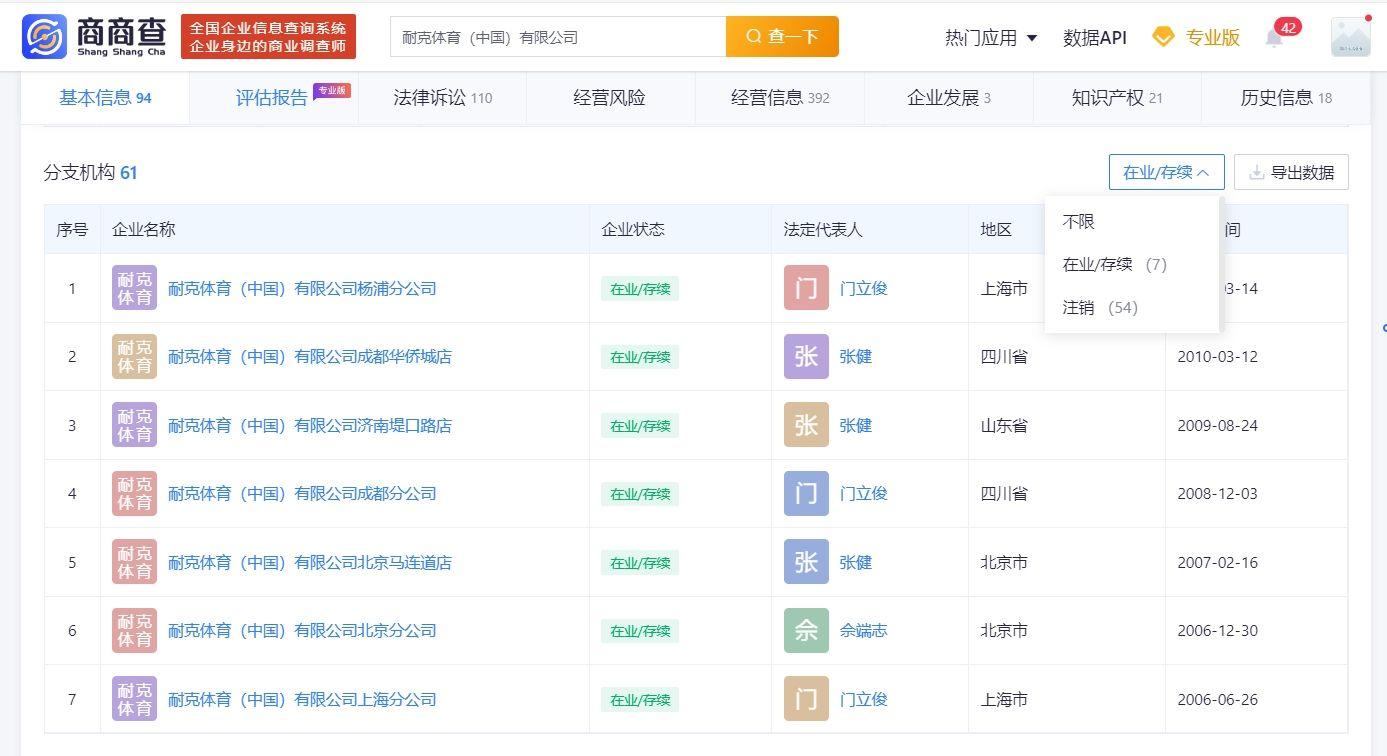Click 佘端志's avatar icon in row 6
Screen dimensions: 1387x756
[805, 630]
